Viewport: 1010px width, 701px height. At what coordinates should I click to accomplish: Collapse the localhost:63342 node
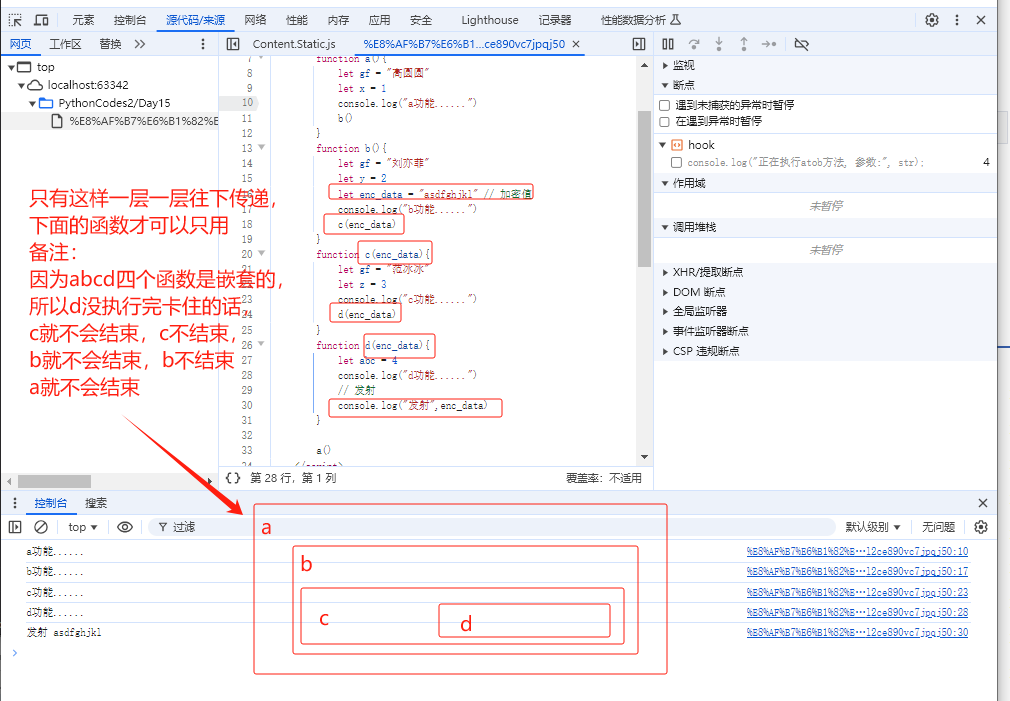21,85
